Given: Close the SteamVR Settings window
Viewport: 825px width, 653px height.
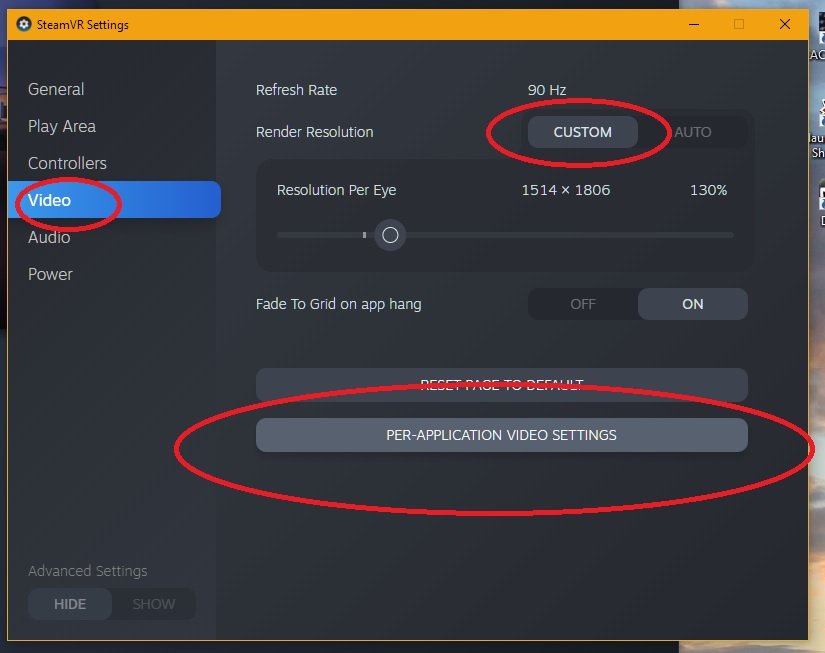Looking at the screenshot, I should coord(784,24).
